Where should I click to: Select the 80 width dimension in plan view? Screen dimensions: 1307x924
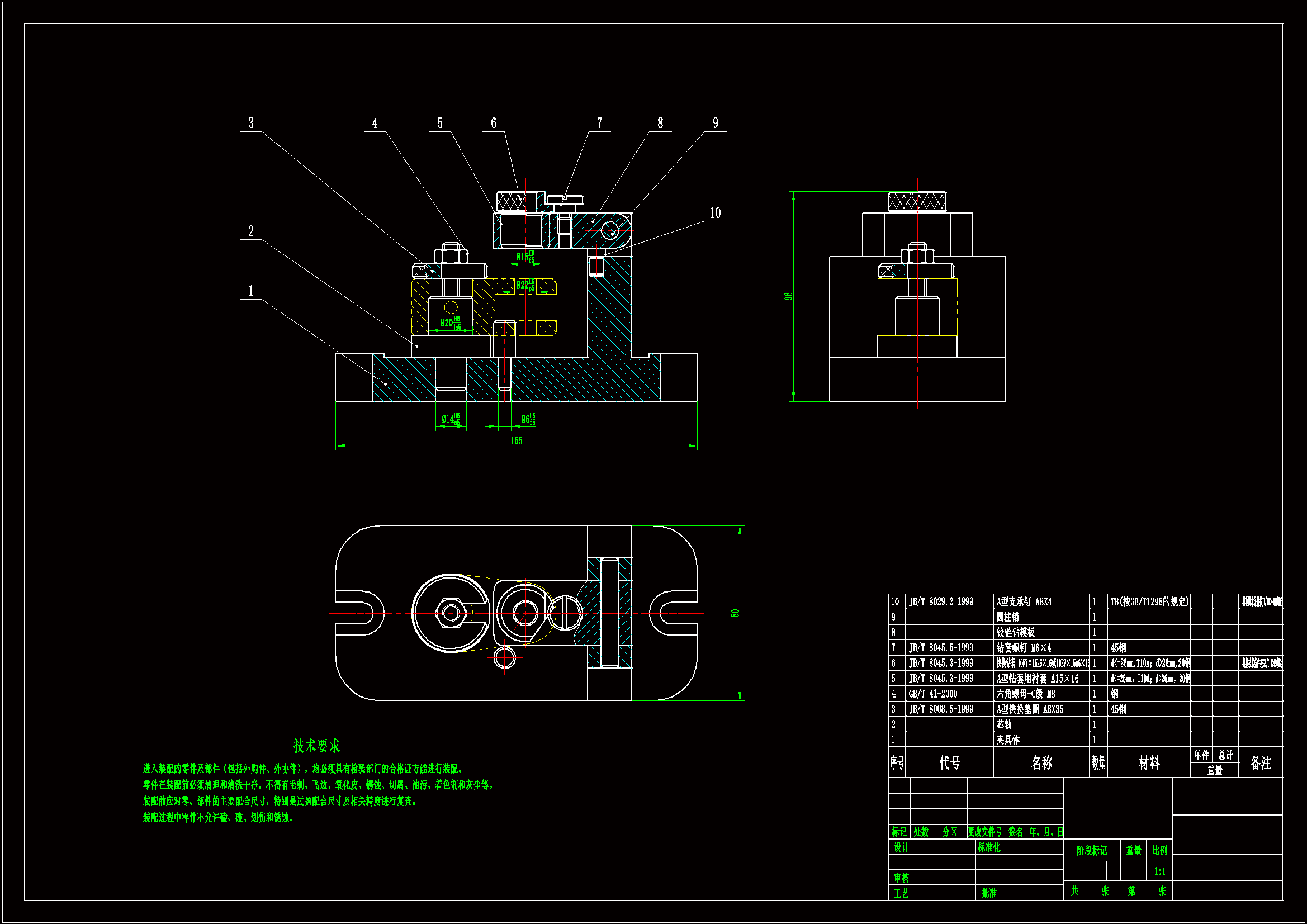pyautogui.click(x=735, y=613)
